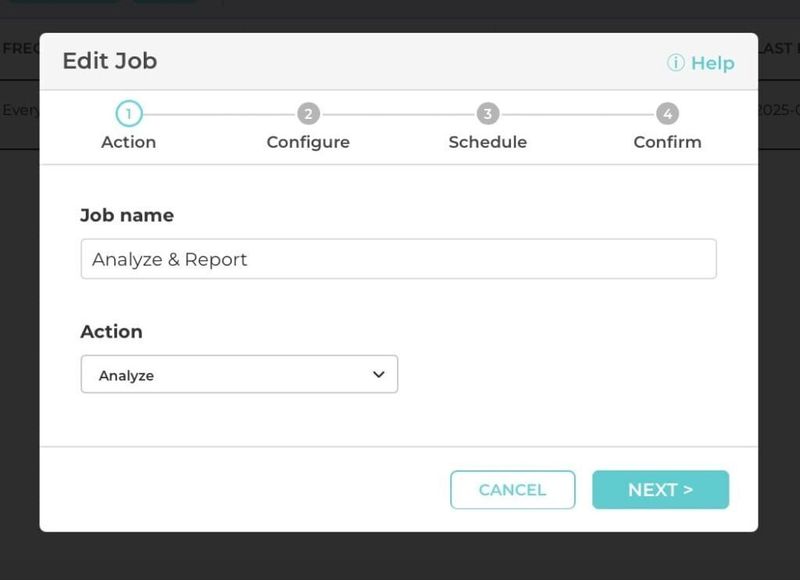Select the Analyze option text
The width and height of the screenshot is (800, 580).
[x=126, y=375]
